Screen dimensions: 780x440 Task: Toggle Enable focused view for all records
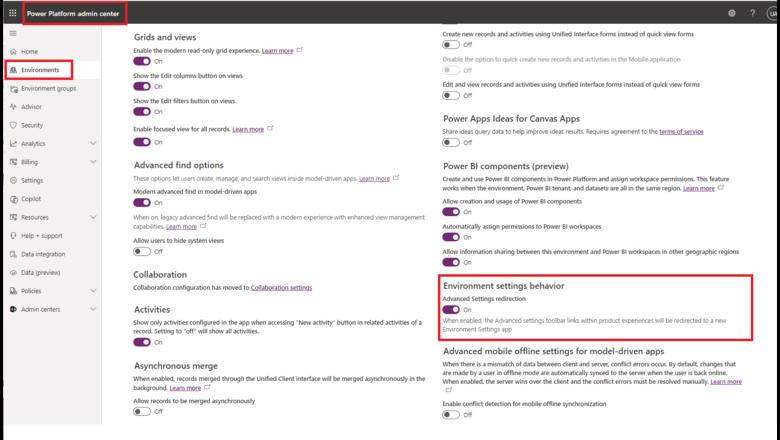coord(142,142)
